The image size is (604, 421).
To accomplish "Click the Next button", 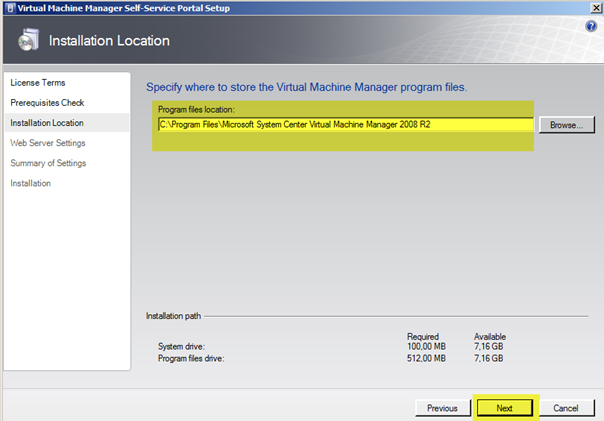I will tap(504, 408).
